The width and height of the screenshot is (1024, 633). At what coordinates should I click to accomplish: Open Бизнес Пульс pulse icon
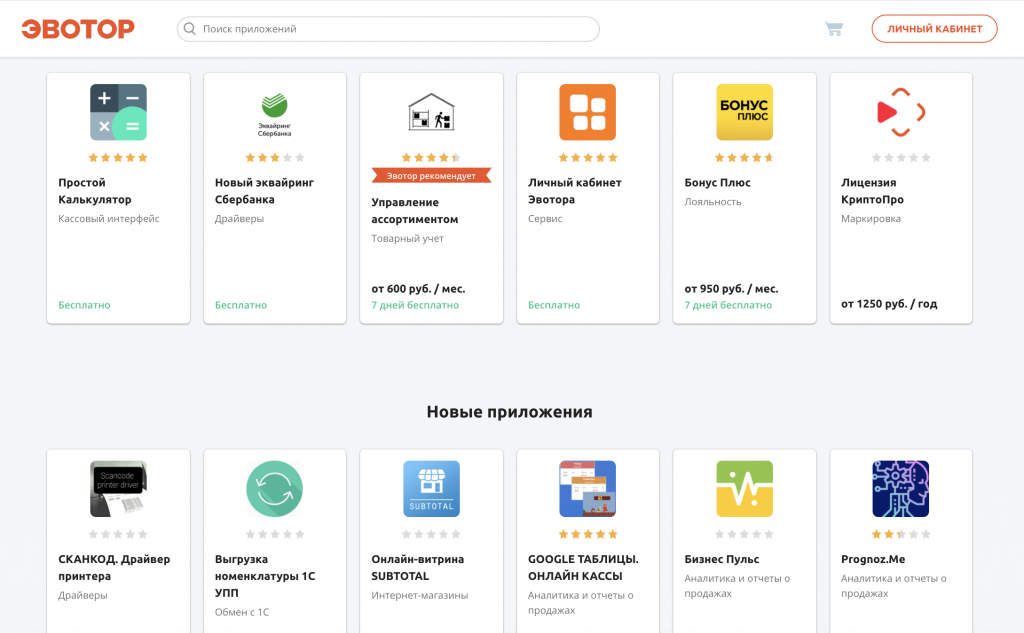(x=744, y=489)
